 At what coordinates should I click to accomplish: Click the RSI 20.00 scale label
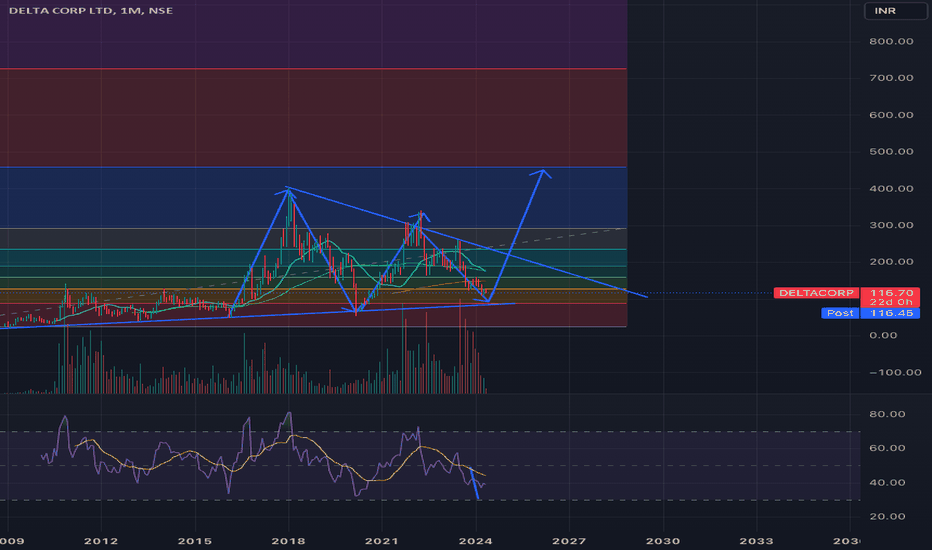[x=887, y=516]
